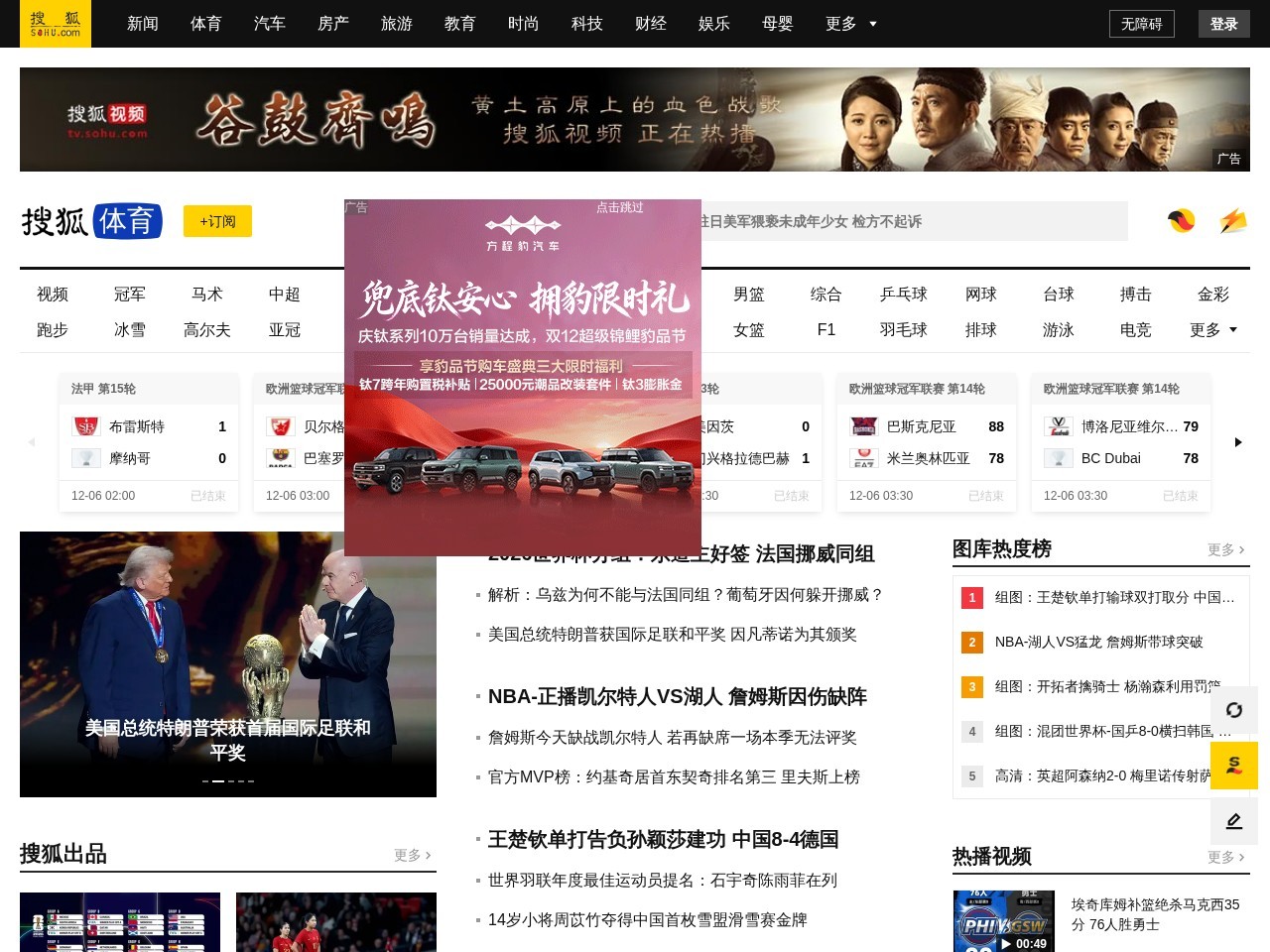This screenshot has width=1270, height=952.
Task: Switch to the 财经 section in the top menu
Action: [x=650, y=24]
